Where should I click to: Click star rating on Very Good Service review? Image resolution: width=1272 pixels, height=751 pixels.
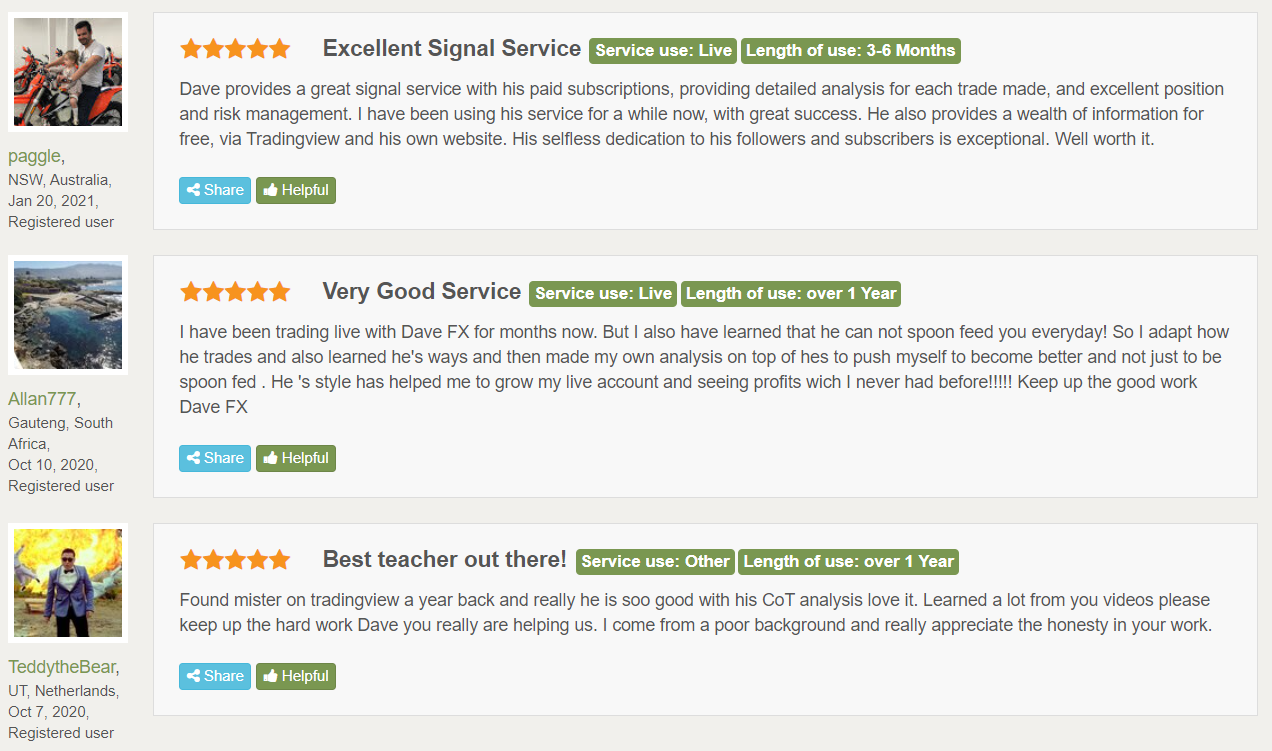point(235,292)
